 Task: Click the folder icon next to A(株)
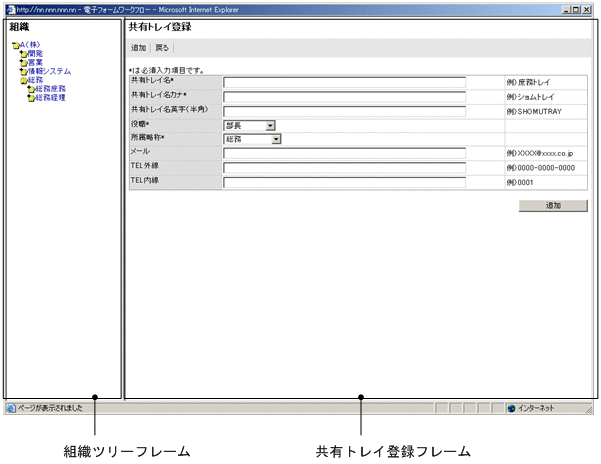click(x=16, y=46)
